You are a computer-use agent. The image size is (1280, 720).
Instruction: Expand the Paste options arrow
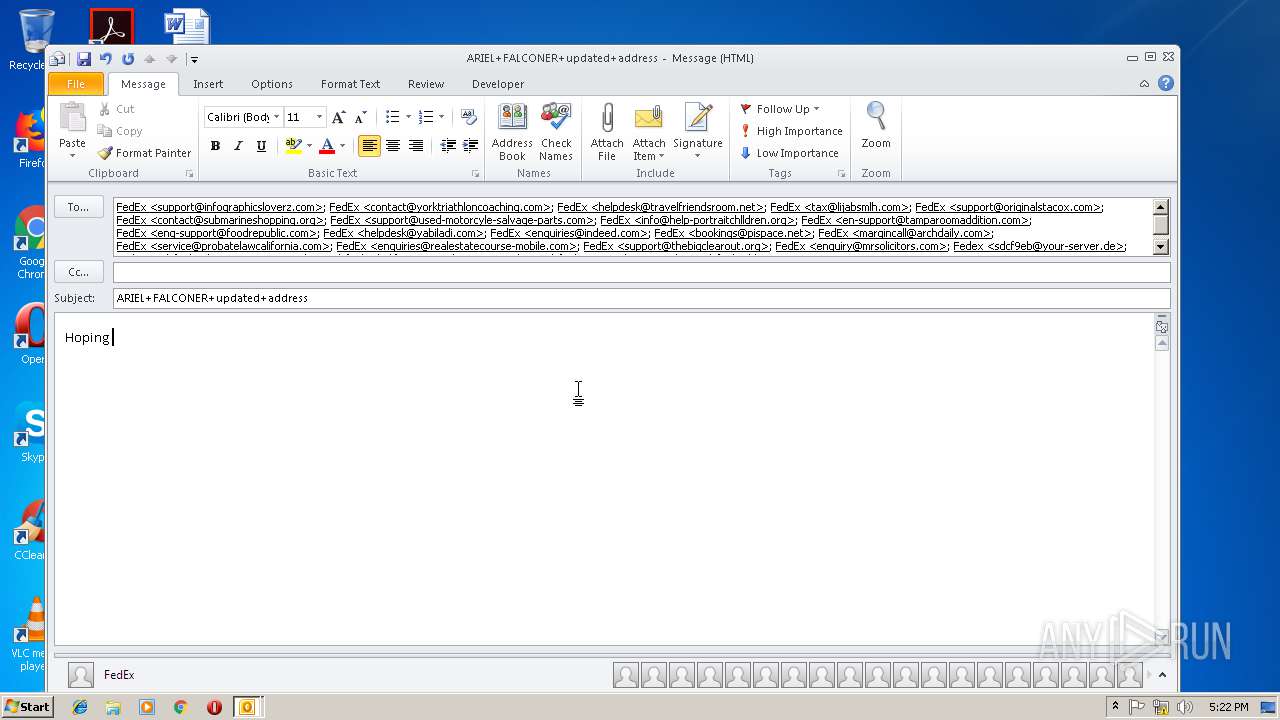pyautogui.click(x=72, y=156)
